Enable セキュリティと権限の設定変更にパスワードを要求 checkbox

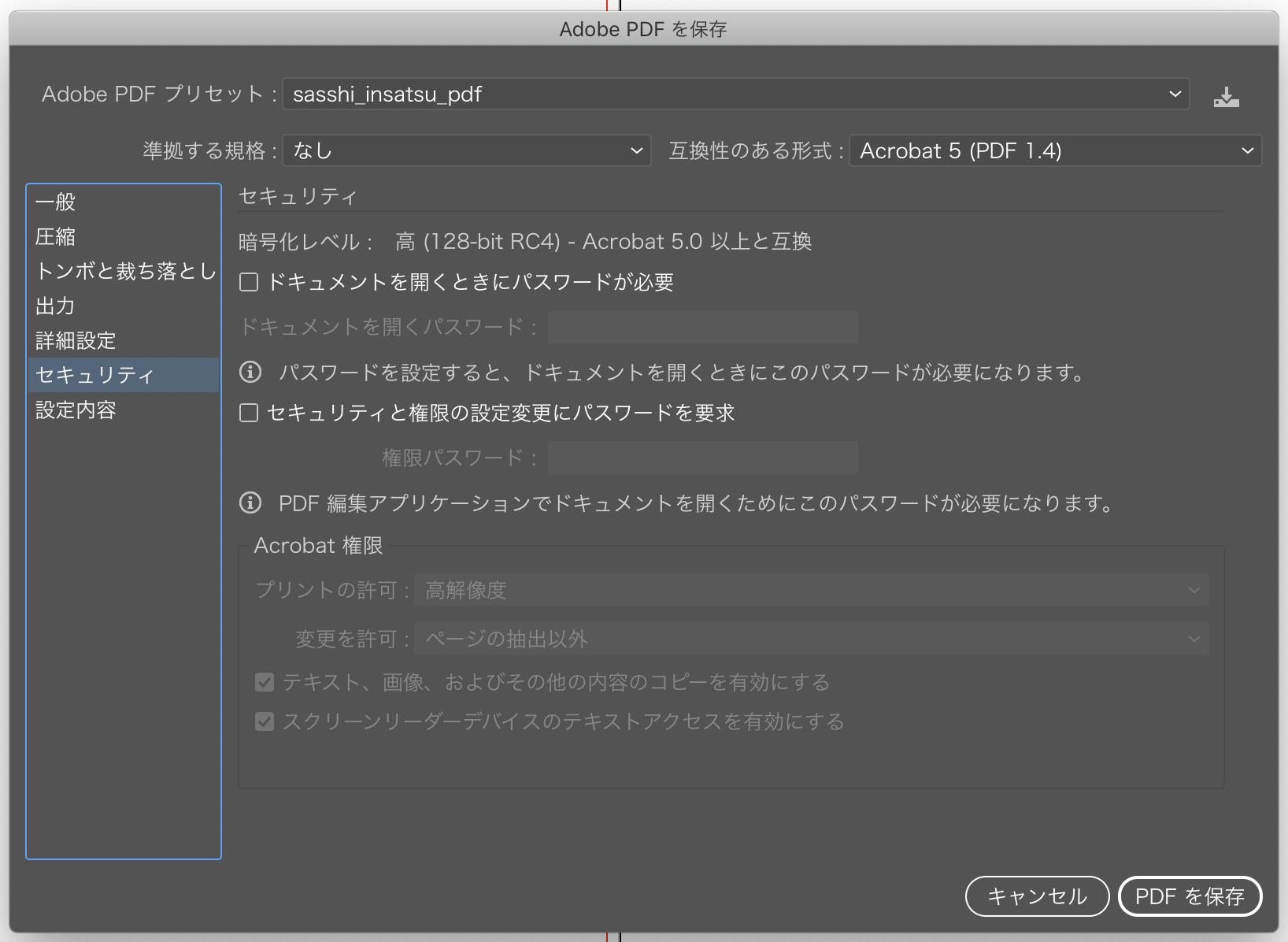tap(249, 413)
